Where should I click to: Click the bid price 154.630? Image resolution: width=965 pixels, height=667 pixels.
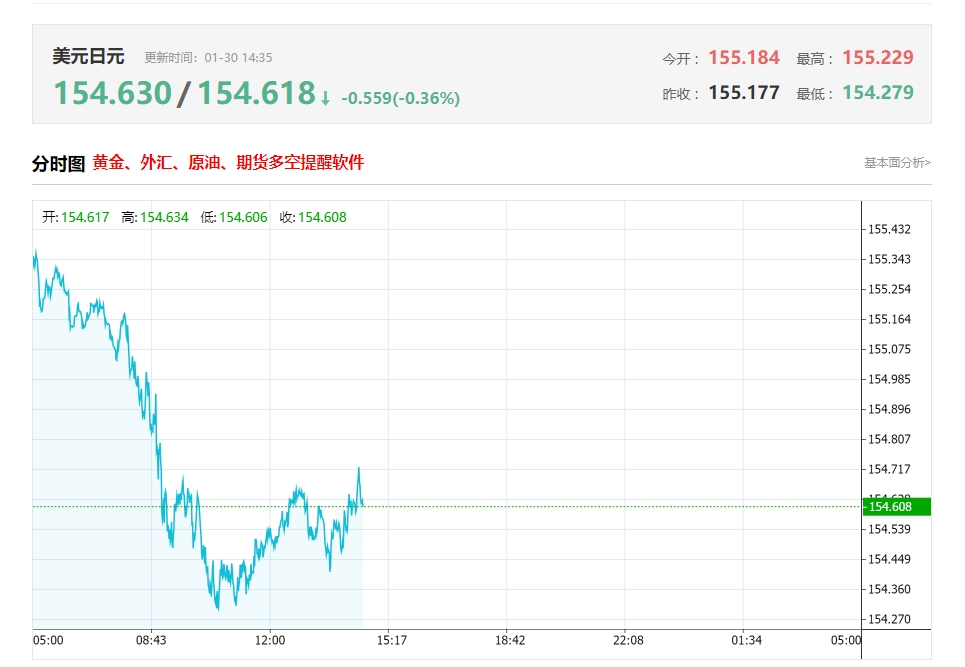pyautogui.click(x=113, y=94)
